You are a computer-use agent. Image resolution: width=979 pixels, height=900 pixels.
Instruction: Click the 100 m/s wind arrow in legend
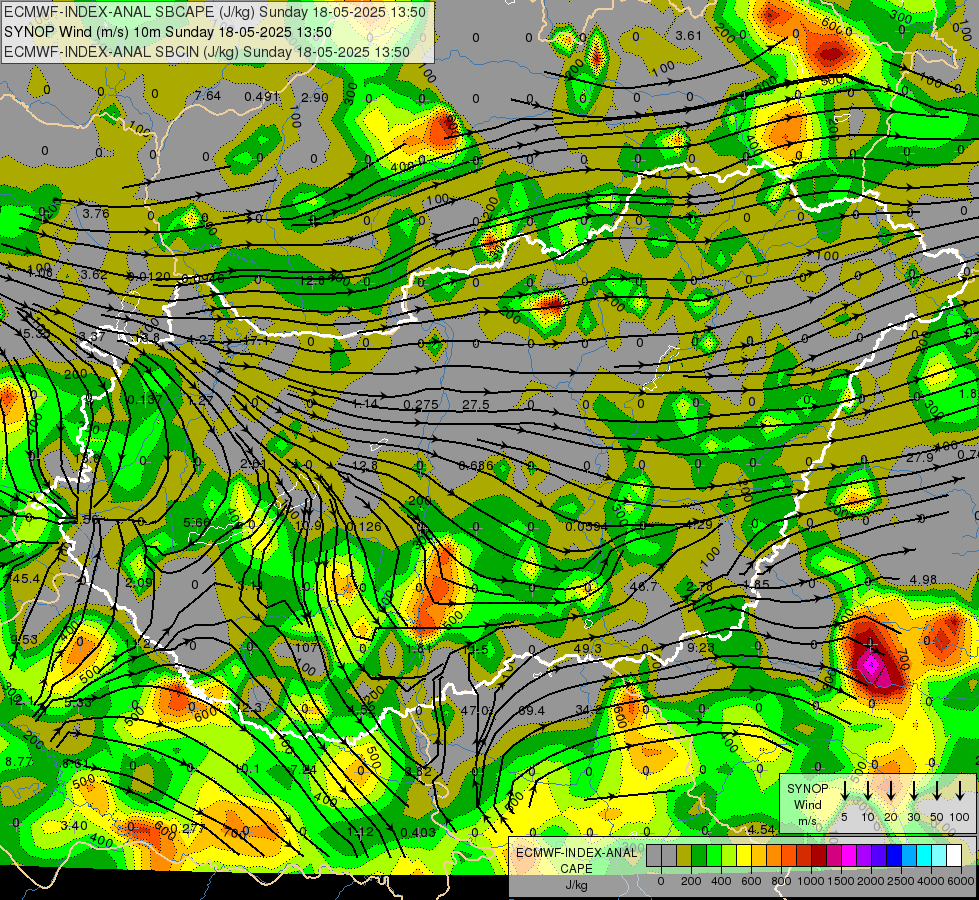[x=960, y=791]
